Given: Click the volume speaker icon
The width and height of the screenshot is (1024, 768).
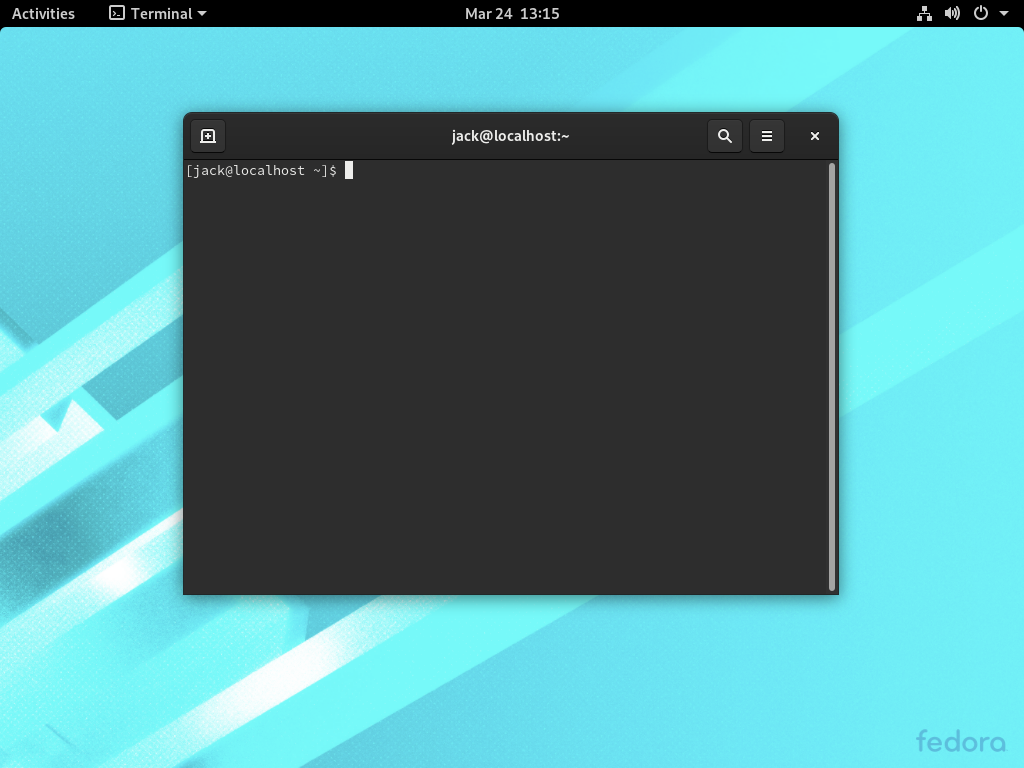Looking at the screenshot, I should click(x=952, y=13).
